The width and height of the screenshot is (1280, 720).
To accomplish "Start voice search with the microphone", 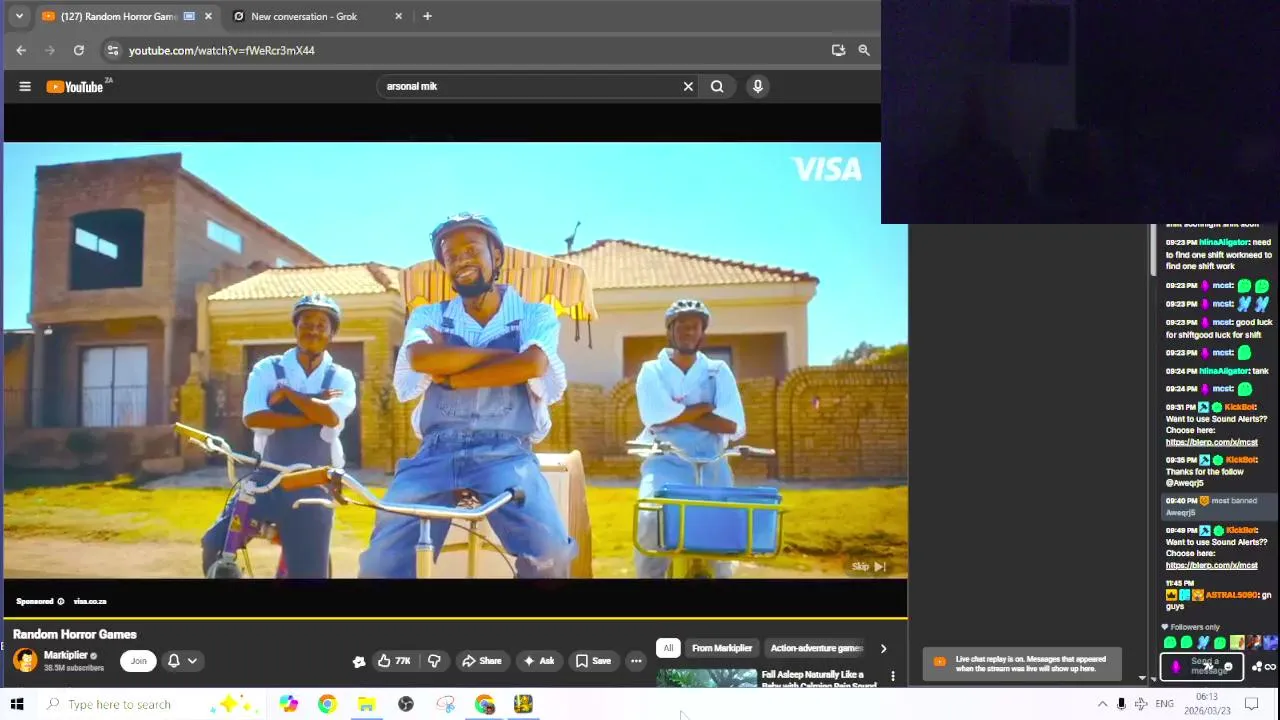I will click(758, 86).
